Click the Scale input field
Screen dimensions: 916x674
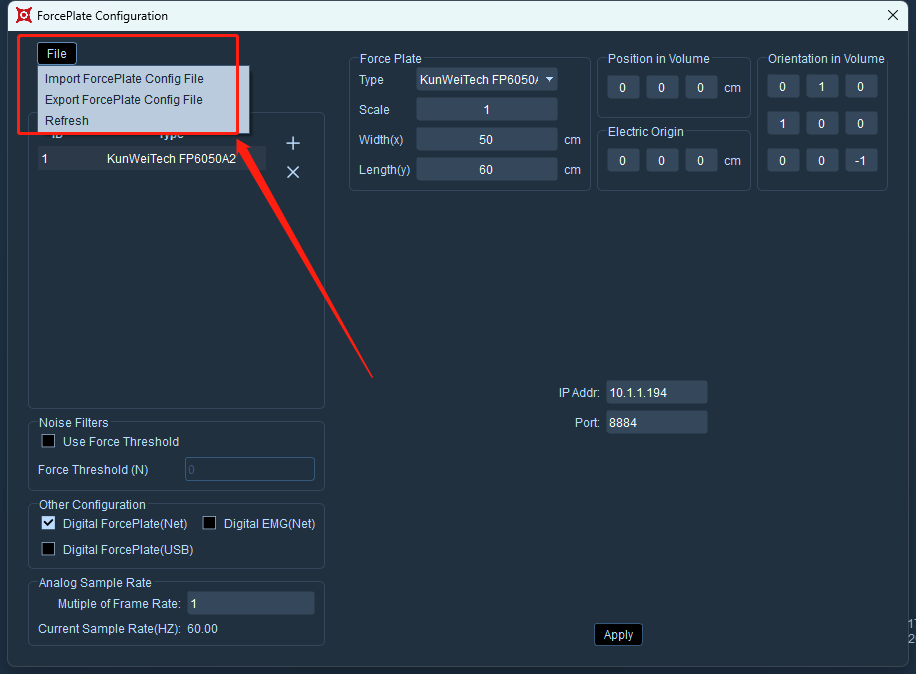point(487,110)
